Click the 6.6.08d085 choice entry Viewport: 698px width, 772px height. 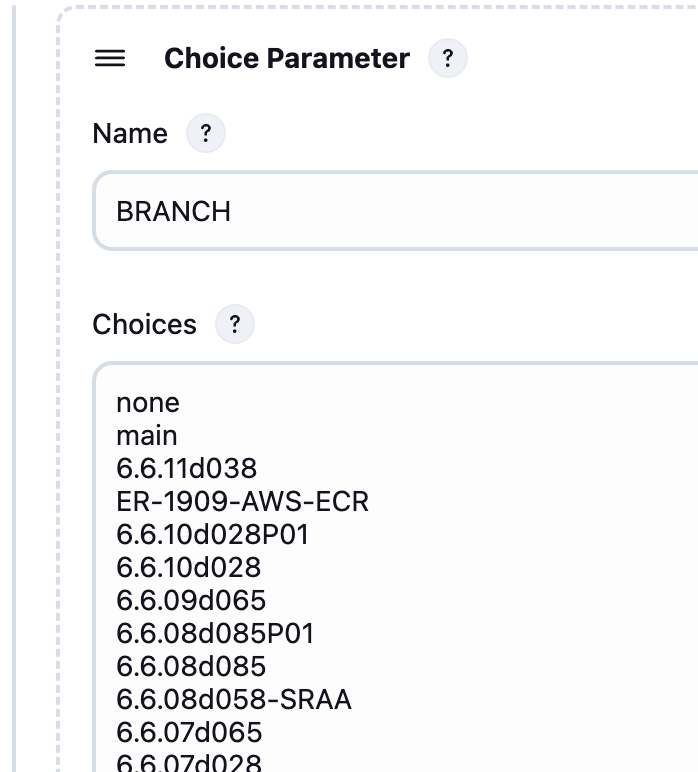[191, 667]
